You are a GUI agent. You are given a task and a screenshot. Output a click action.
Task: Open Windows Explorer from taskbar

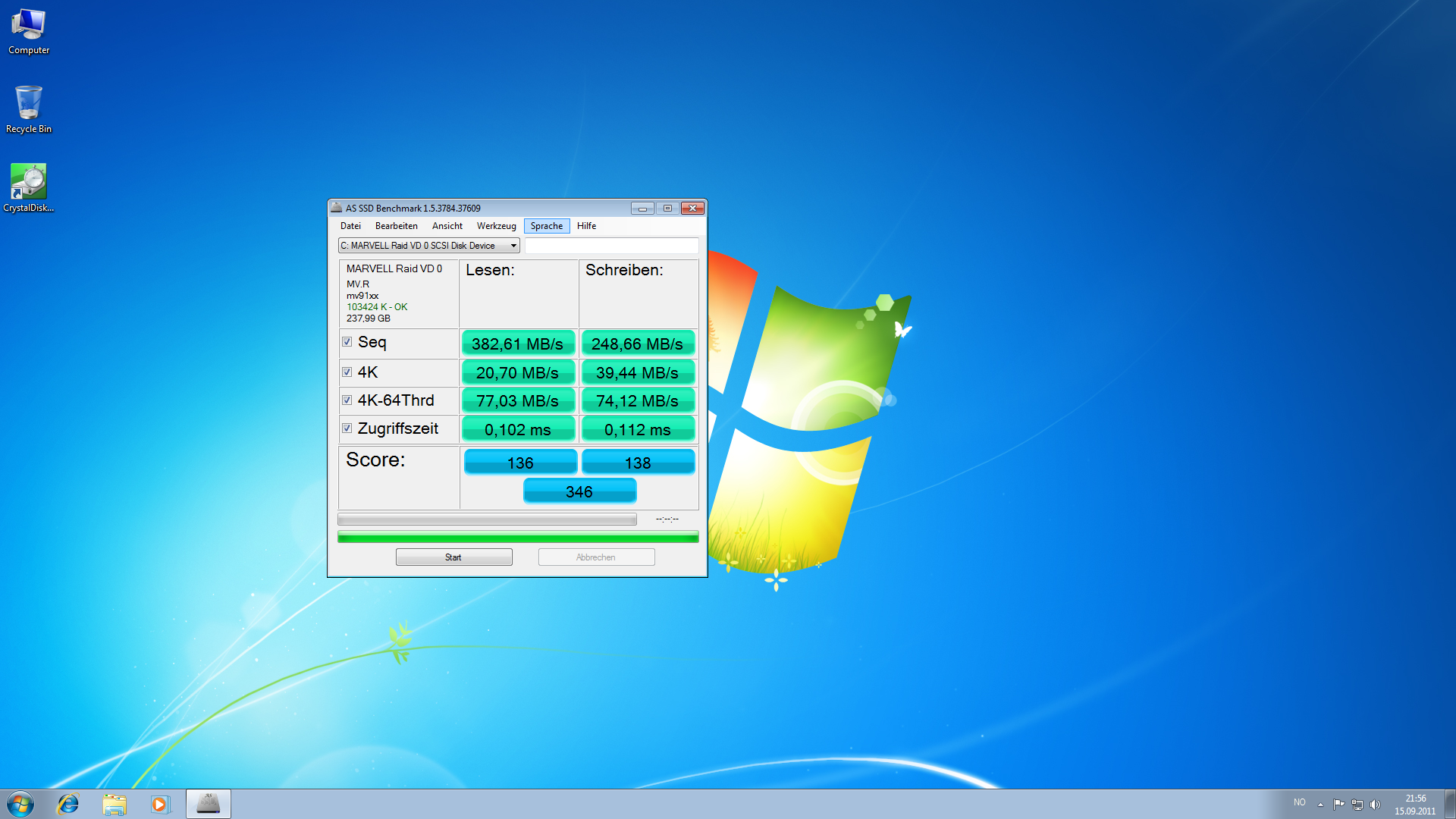coord(115,804)
